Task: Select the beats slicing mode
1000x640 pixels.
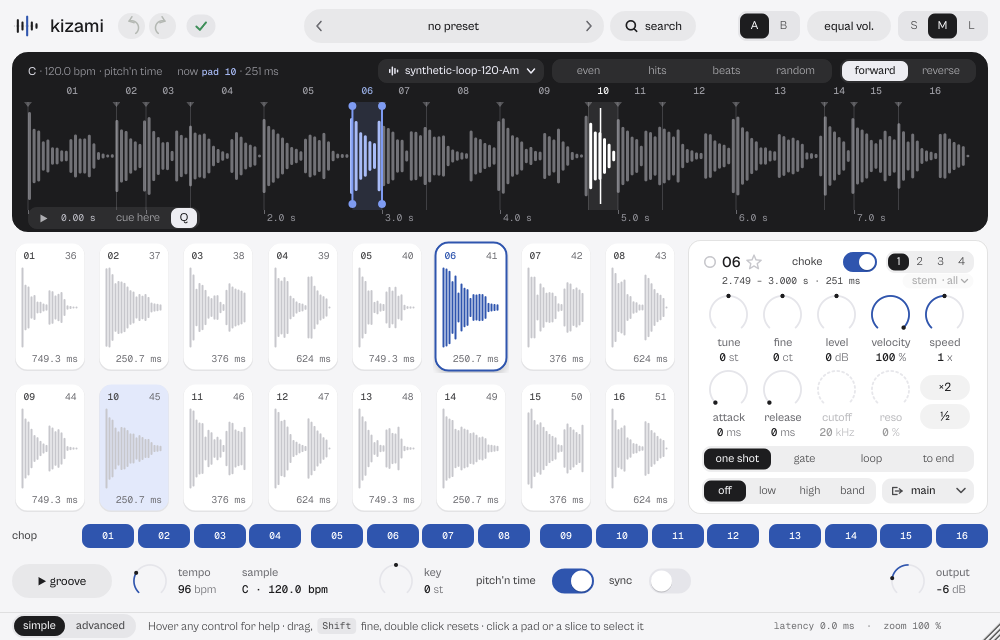Action: (x=726, y=71)
